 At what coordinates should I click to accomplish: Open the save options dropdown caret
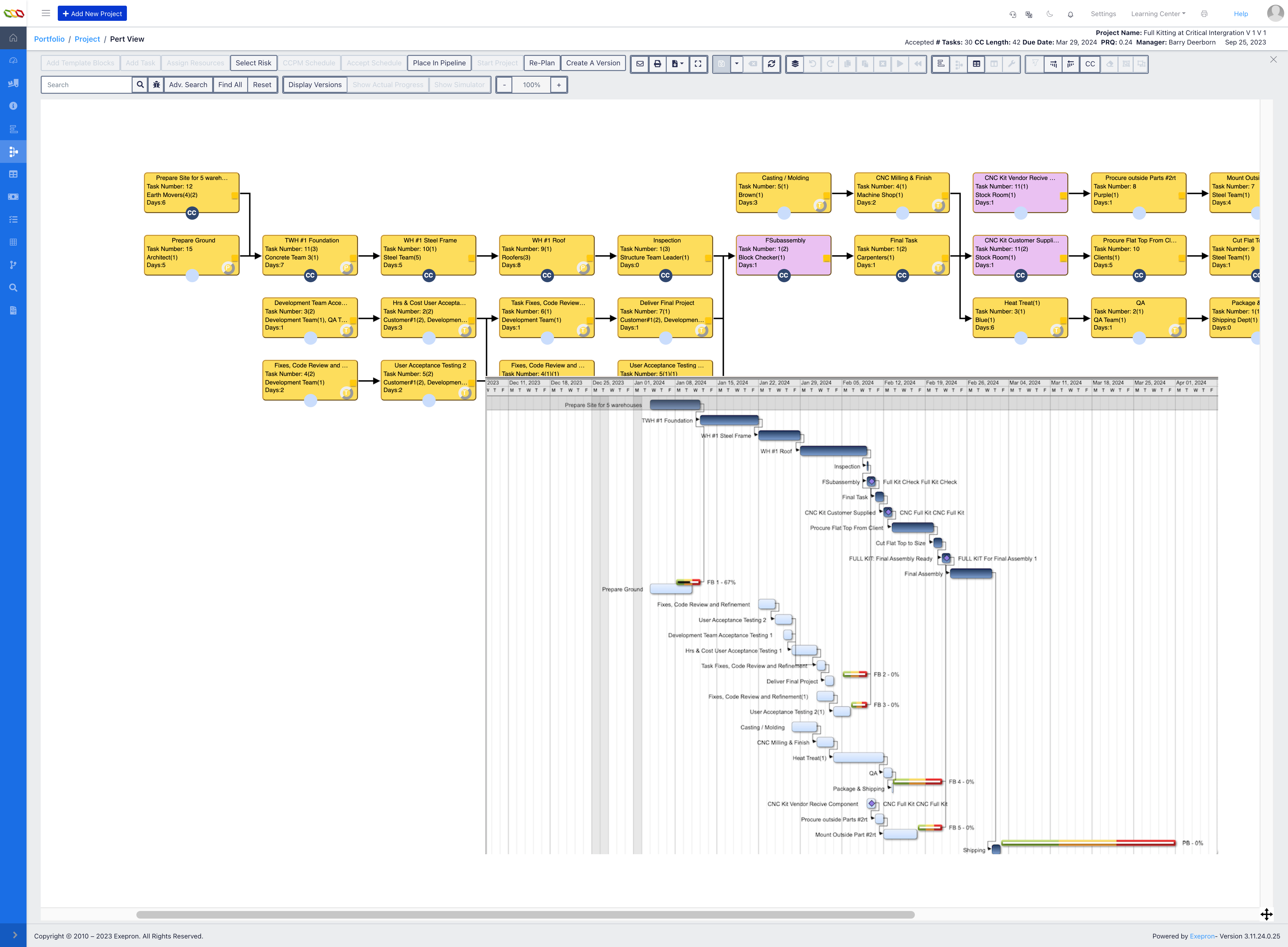[x=736, y=64]
